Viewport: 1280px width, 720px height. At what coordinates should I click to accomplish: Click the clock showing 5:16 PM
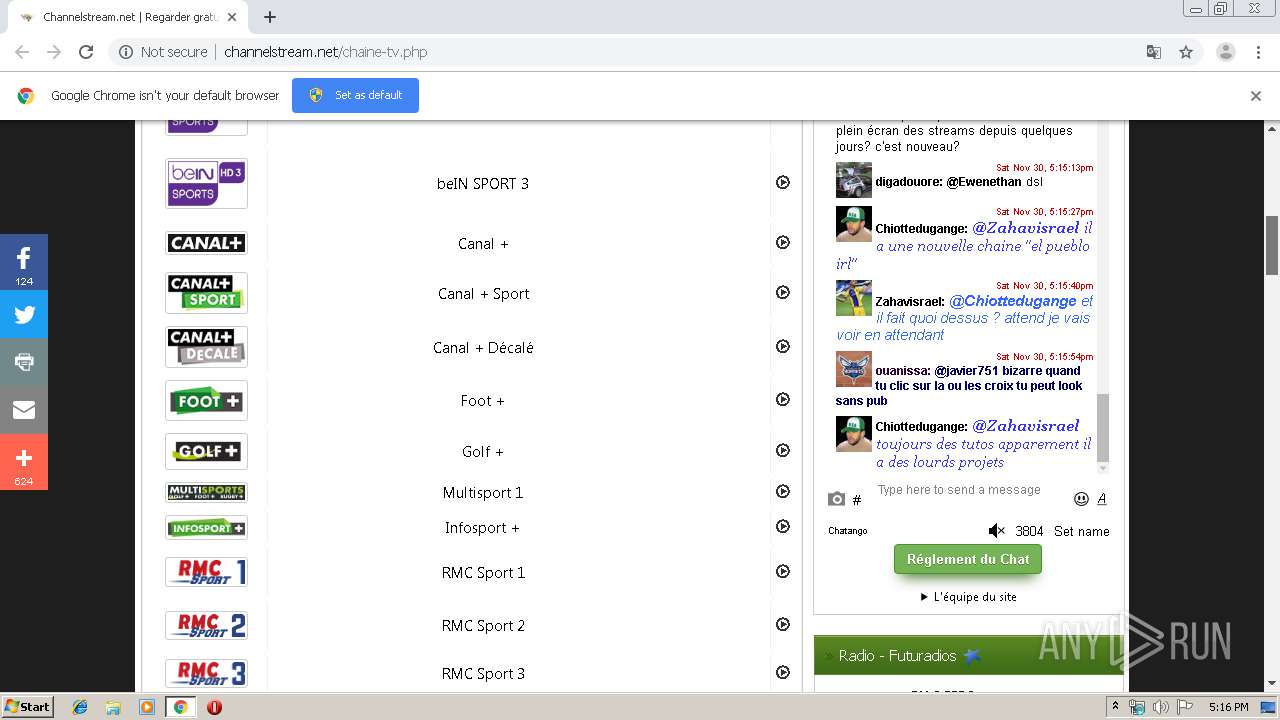pos(1228,707)
